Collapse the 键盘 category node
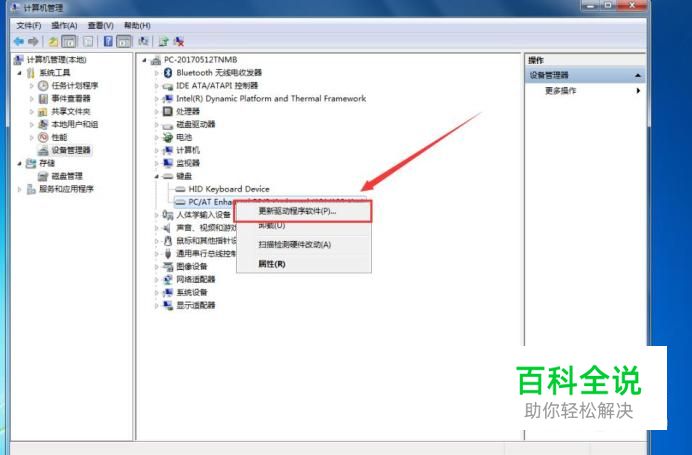The height and width of the screenshot is (455, 692). (156, 176)
